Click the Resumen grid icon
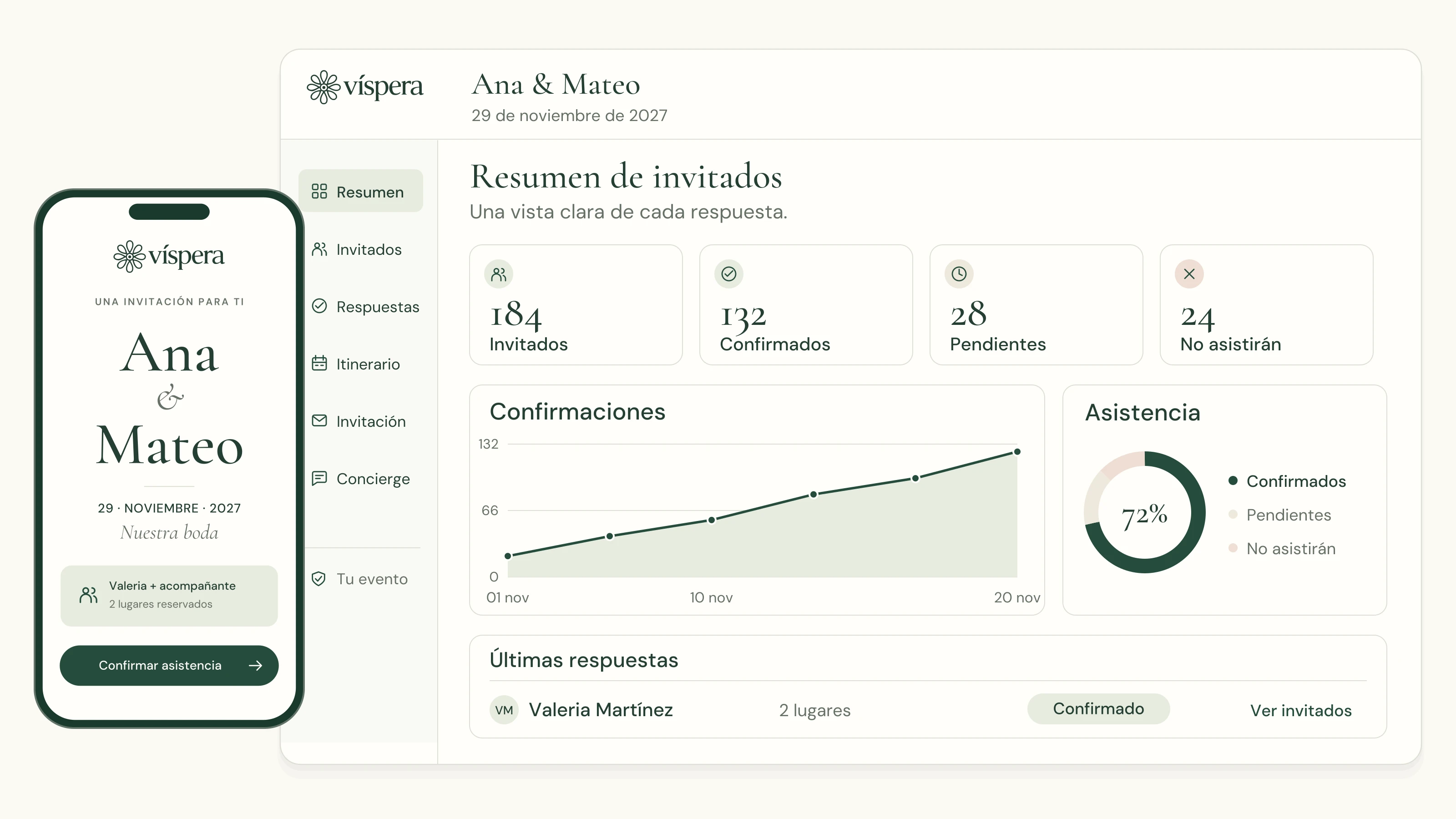This screenshot has width=1456, height=819. (319, 192)
